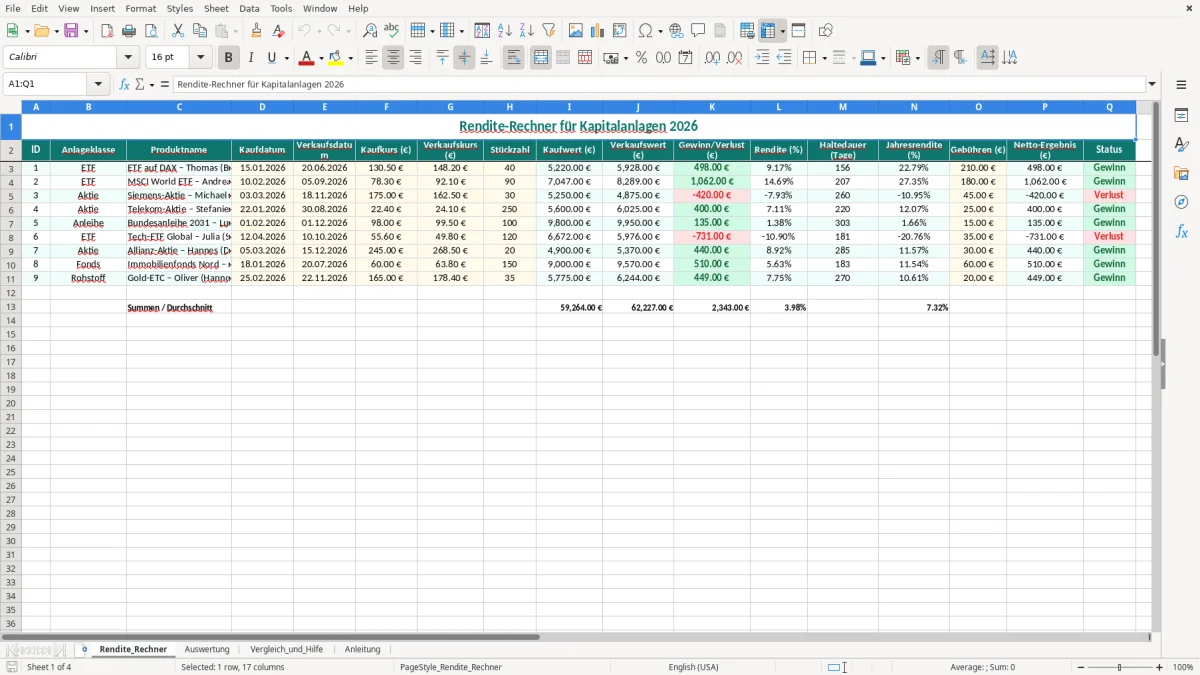The image size is (1200, 675).
Task: Open the Sidebar Gallery icon
Action: [1182, 173]
